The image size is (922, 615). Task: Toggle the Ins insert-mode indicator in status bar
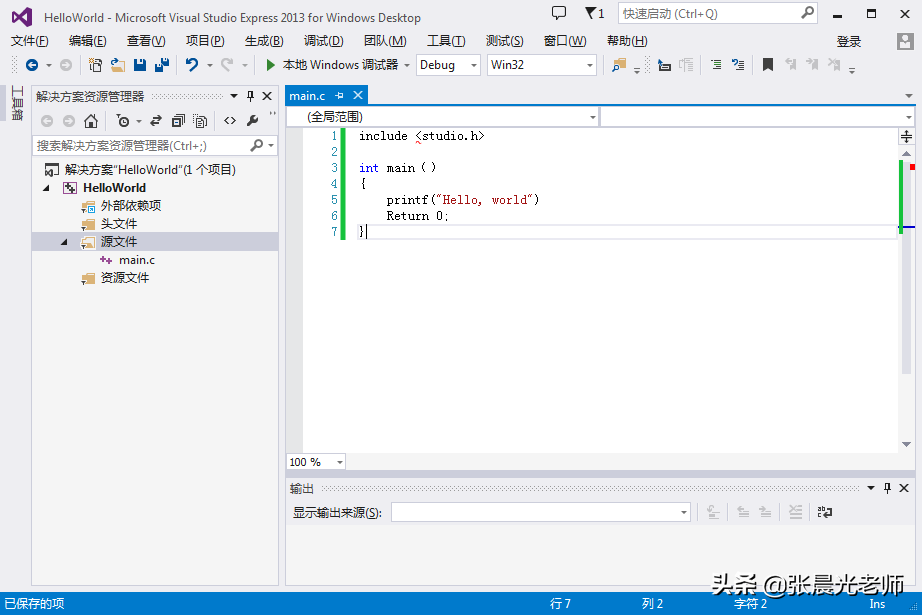(x=877, y=604)
